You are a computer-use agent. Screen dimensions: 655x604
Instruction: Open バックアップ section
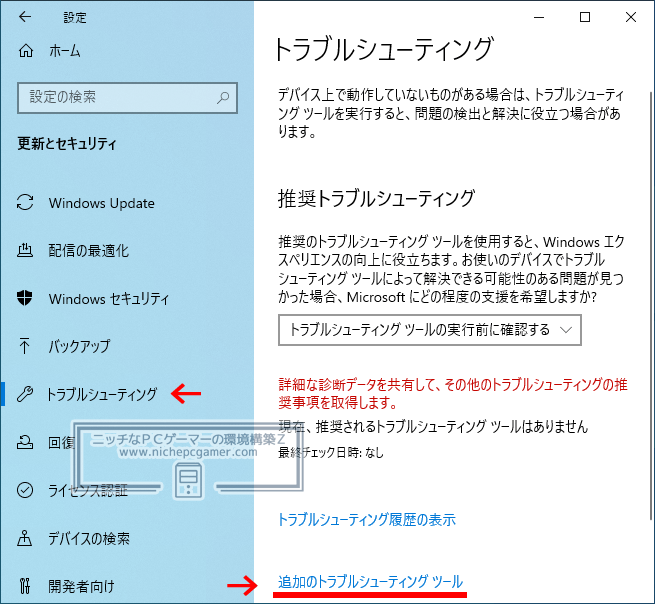79,346
